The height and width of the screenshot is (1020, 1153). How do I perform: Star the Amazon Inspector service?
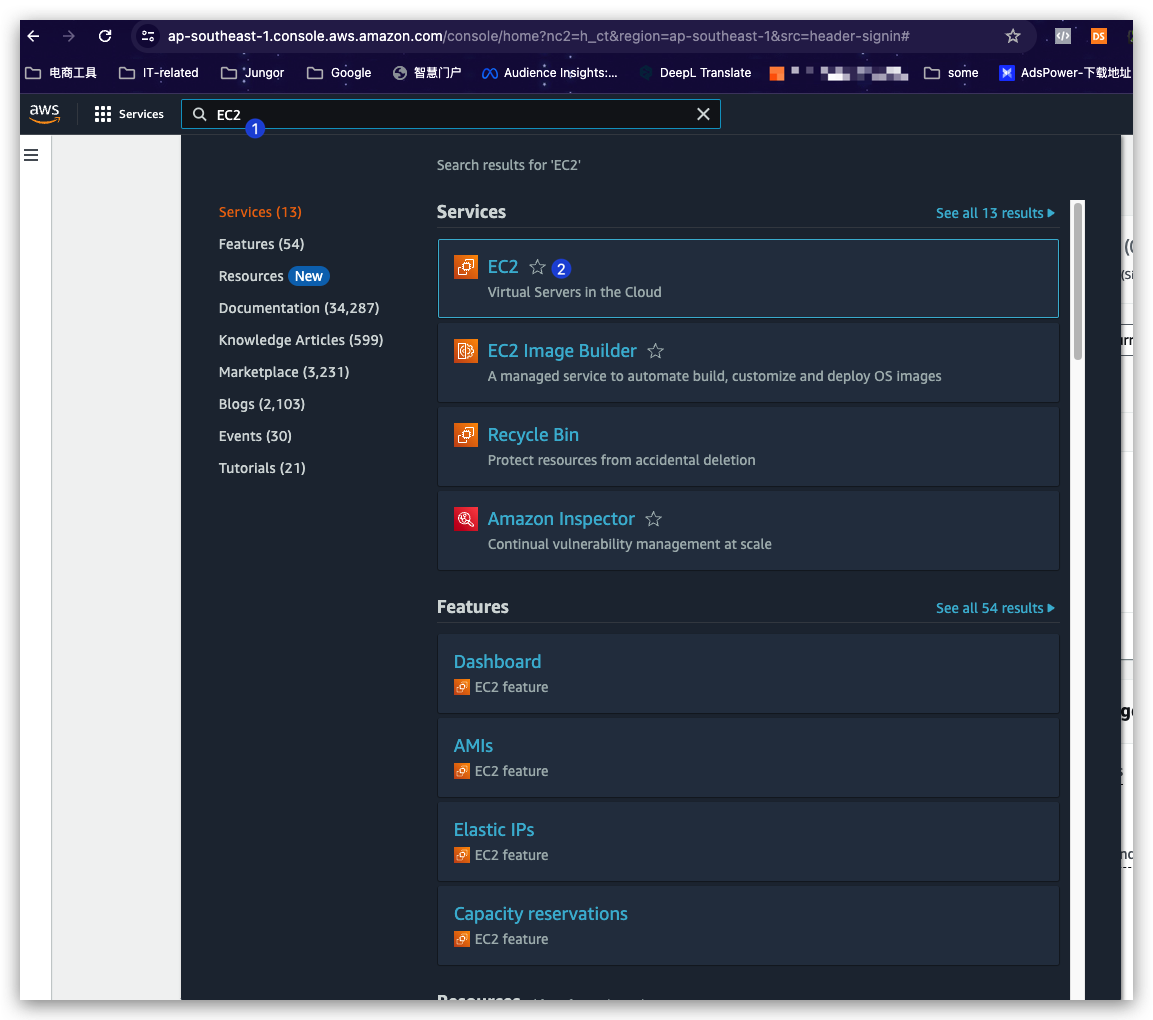coord(654,519)
